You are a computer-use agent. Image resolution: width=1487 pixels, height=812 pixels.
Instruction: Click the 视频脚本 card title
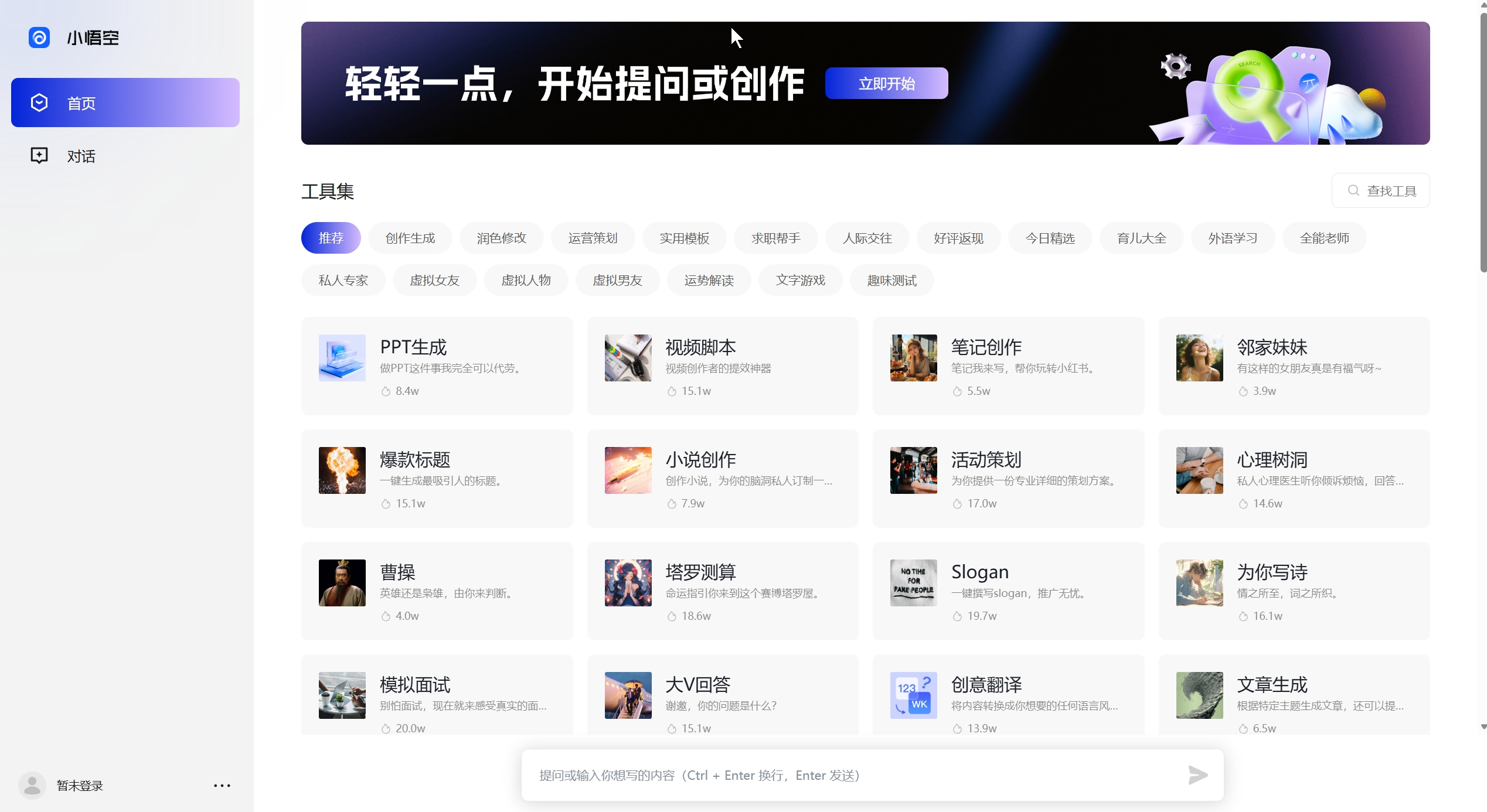click(701, 347)
